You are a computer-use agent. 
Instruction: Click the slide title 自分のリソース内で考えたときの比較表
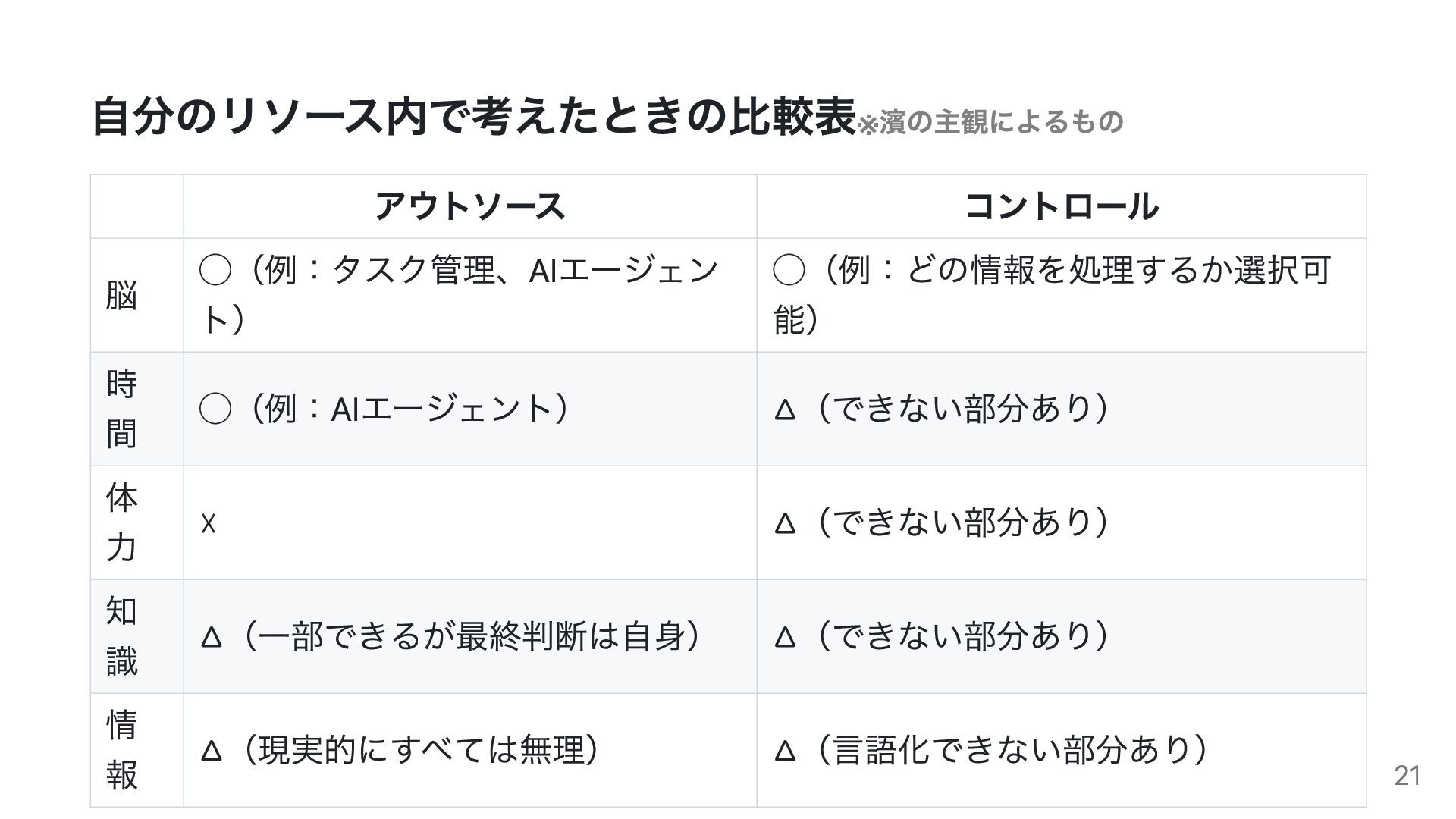(473, 117)
